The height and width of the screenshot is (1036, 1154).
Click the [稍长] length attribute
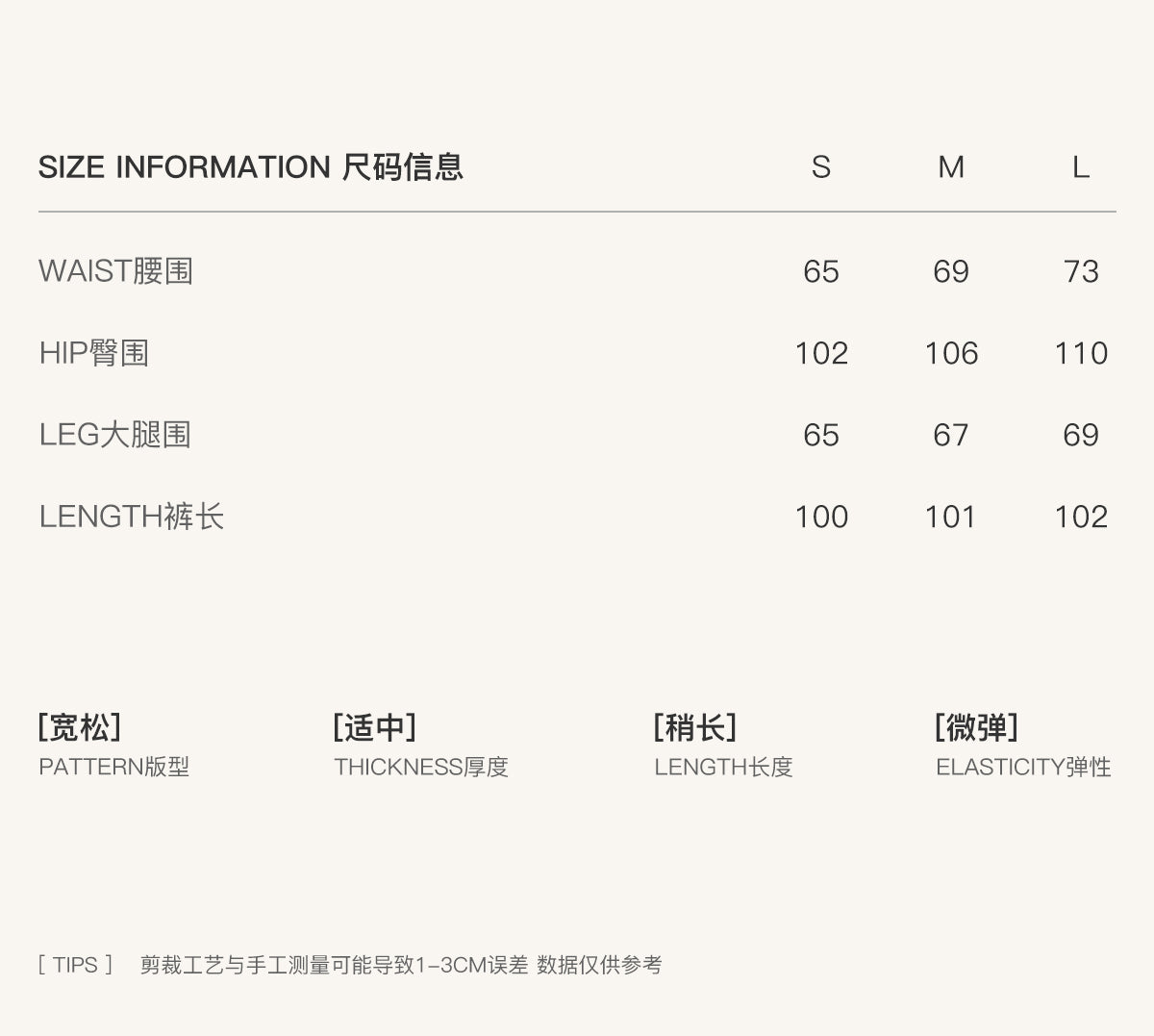tap(694, 727)
